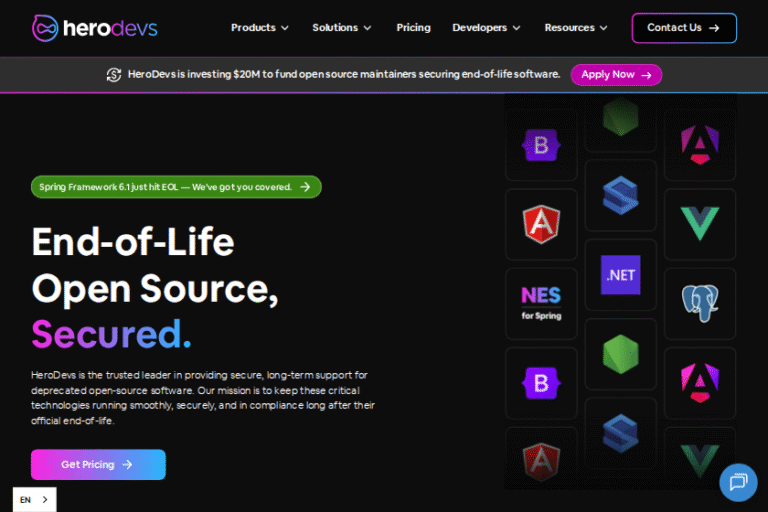Click the blue S logo above the .NET tile
The width and height of the screenshot is (768, 512).
pos(620,195)
